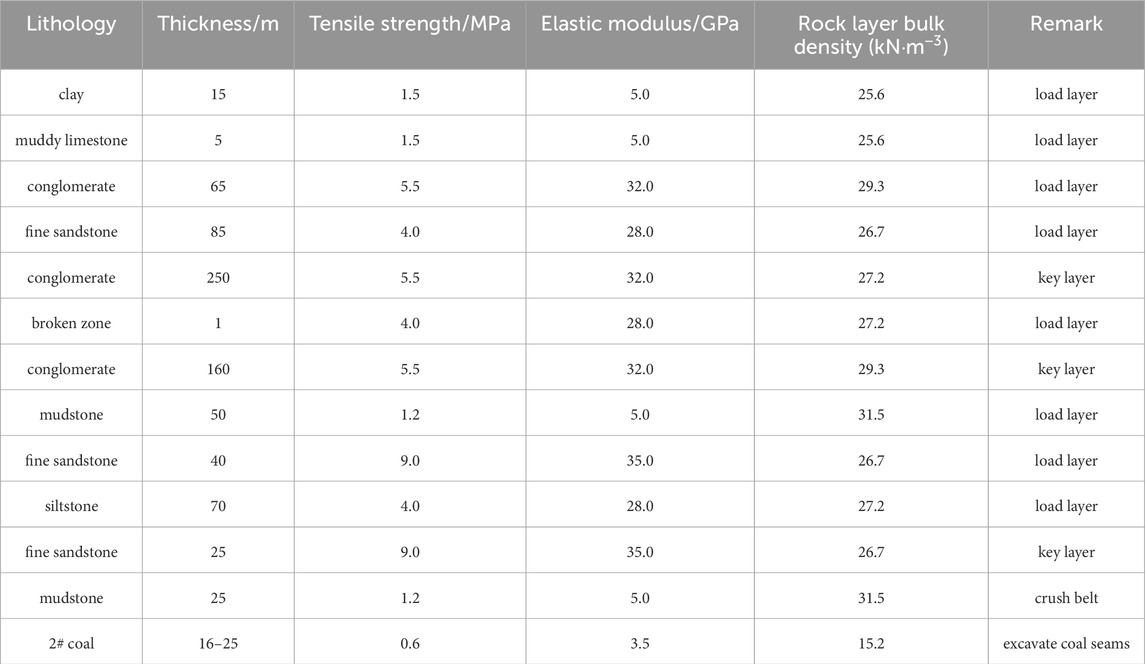This screenshot has height=664, width=1145.
Task: Click the Remark column header
Action: click(1066, 24)
